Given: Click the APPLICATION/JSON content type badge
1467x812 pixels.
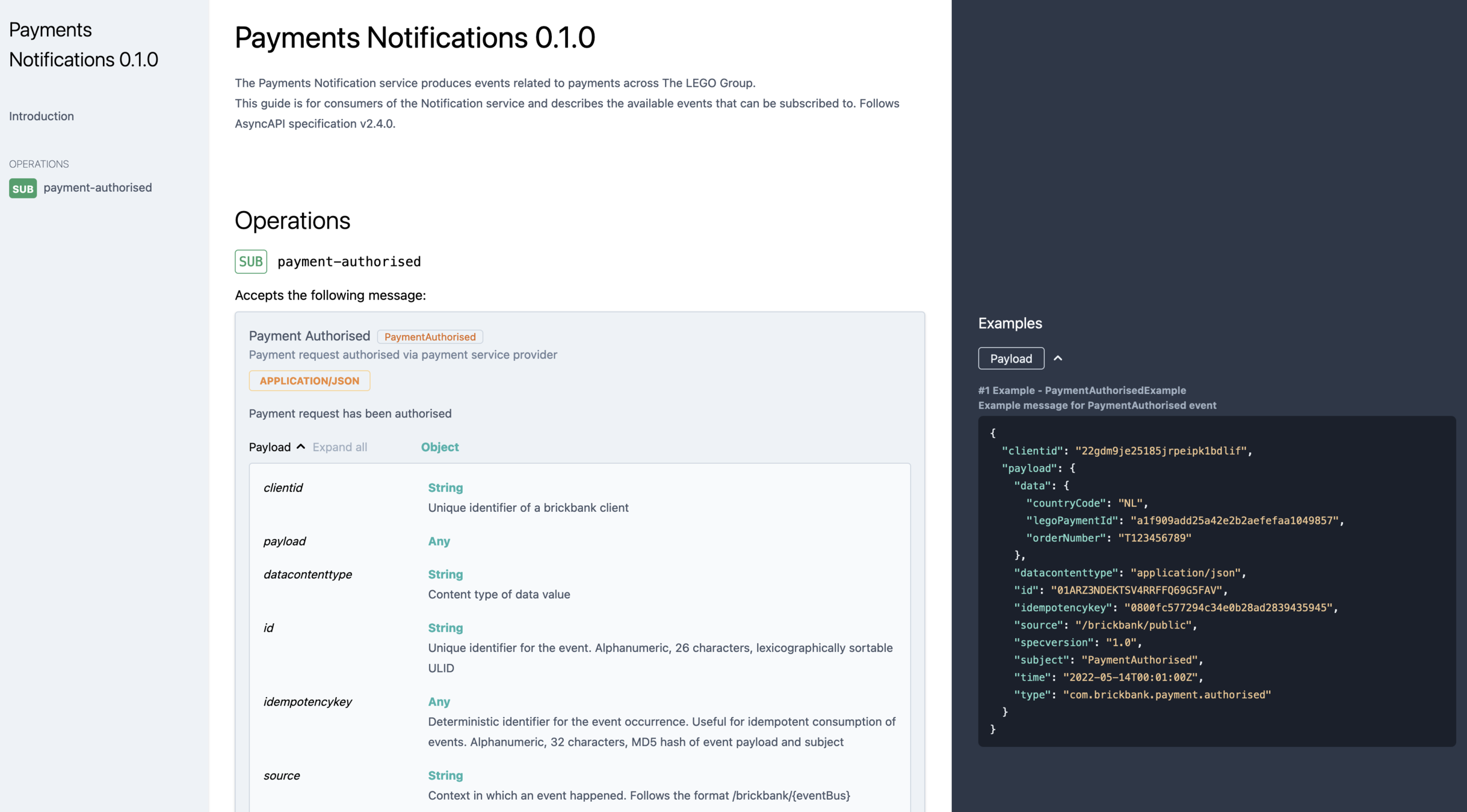Looking at the screenshot, I should 309,381.
